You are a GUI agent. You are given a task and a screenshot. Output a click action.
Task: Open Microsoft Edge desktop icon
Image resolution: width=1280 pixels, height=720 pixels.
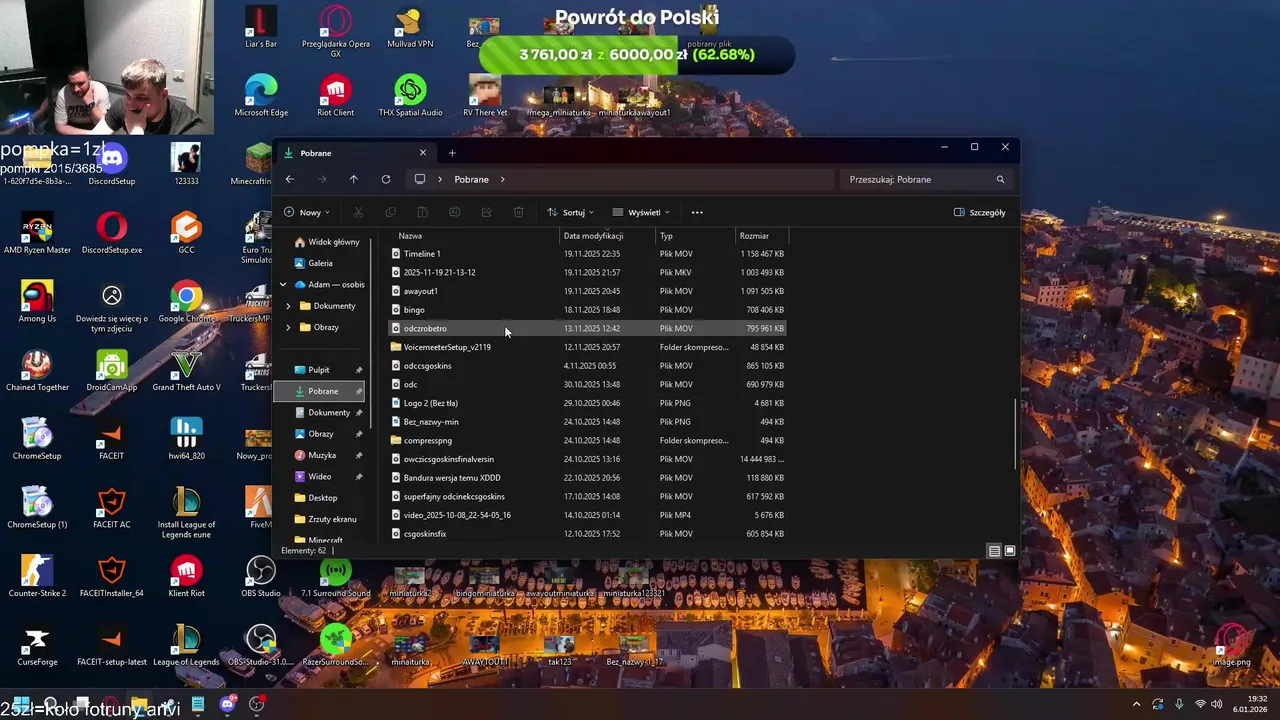pyautogui.click(x=261, y=96)
